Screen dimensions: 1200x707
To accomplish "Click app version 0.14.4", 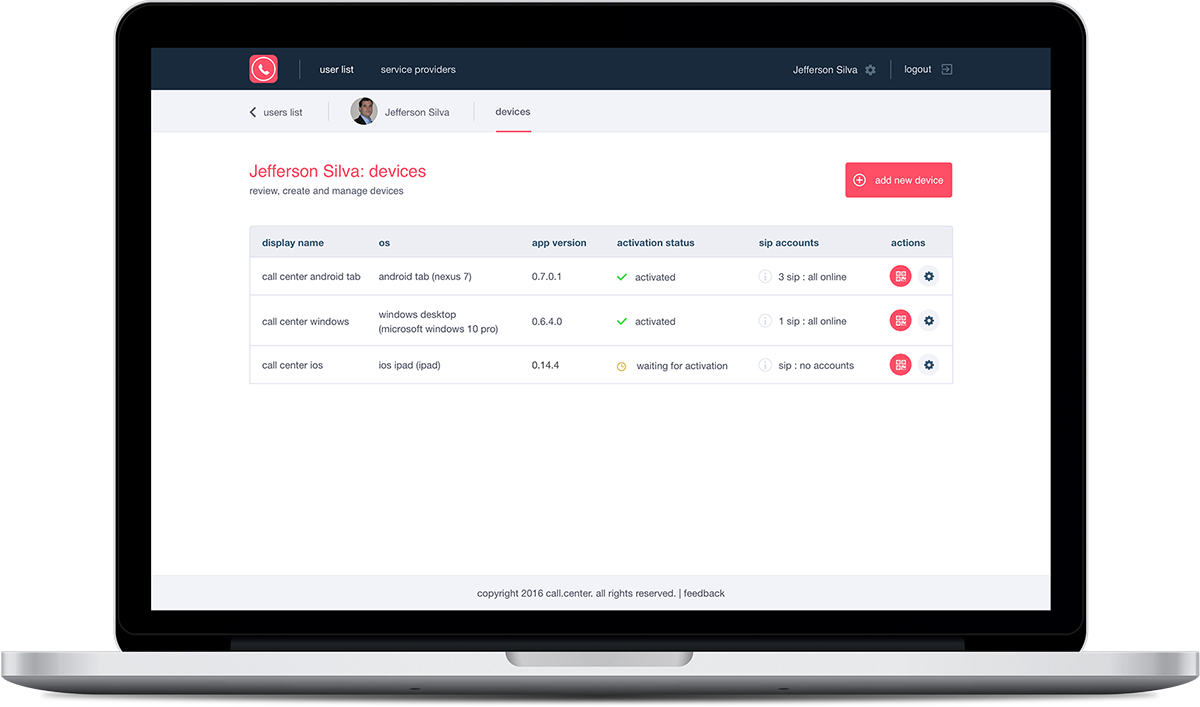I will 545,366.
